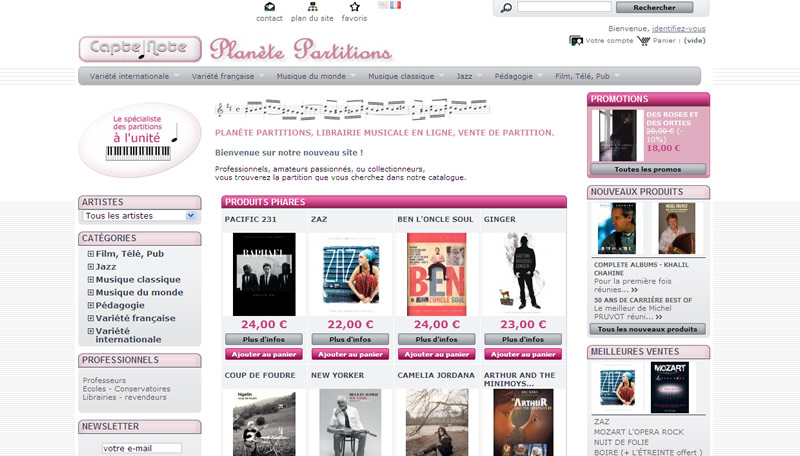800x456 pixels.
Task: Focus the newsletter votre e-mail field
Action: (x=141, y=448)
